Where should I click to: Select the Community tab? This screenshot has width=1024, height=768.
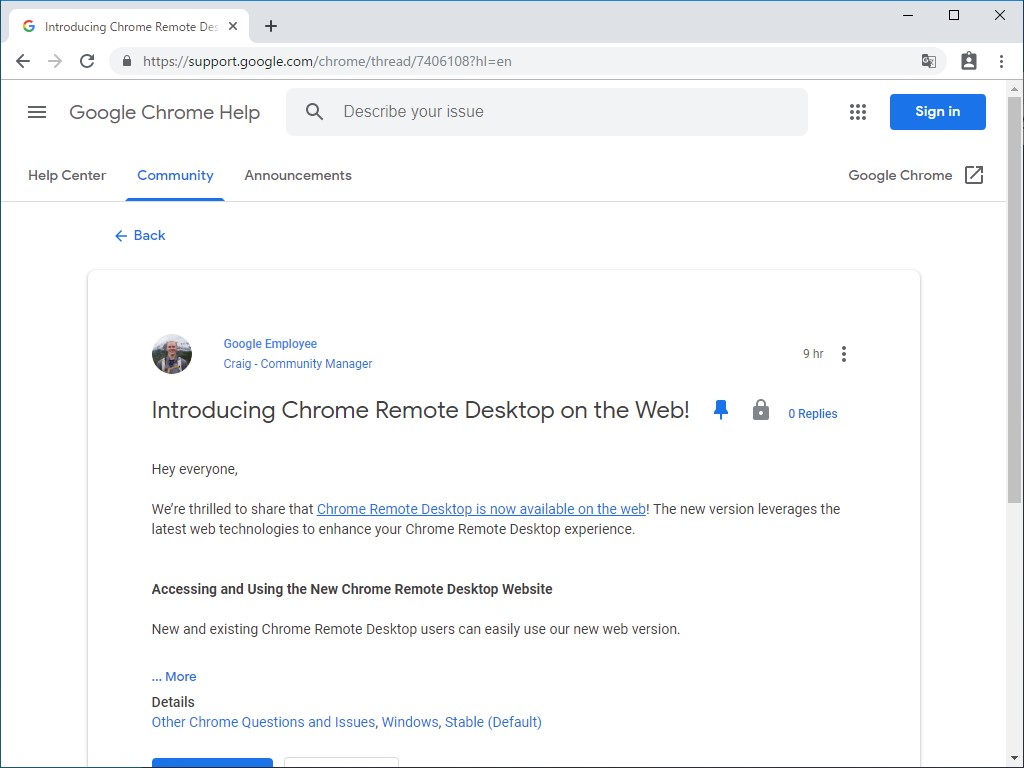(x=175, y=175)
